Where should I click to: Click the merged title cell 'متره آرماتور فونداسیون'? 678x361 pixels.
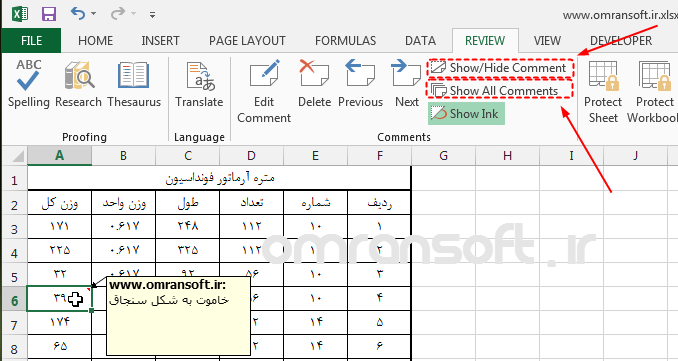coord(220,178)
